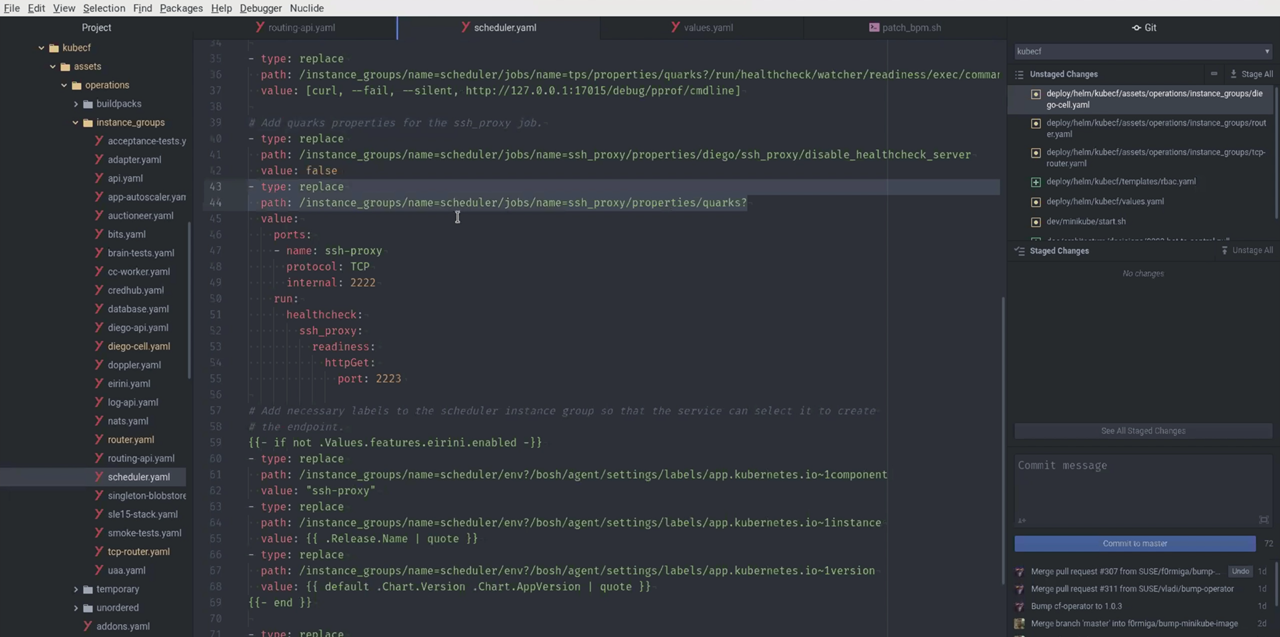Viewport: 1280px width, 637px height.
Task: Click the add co-author icon in commit box
Action: click(1021, 520)
